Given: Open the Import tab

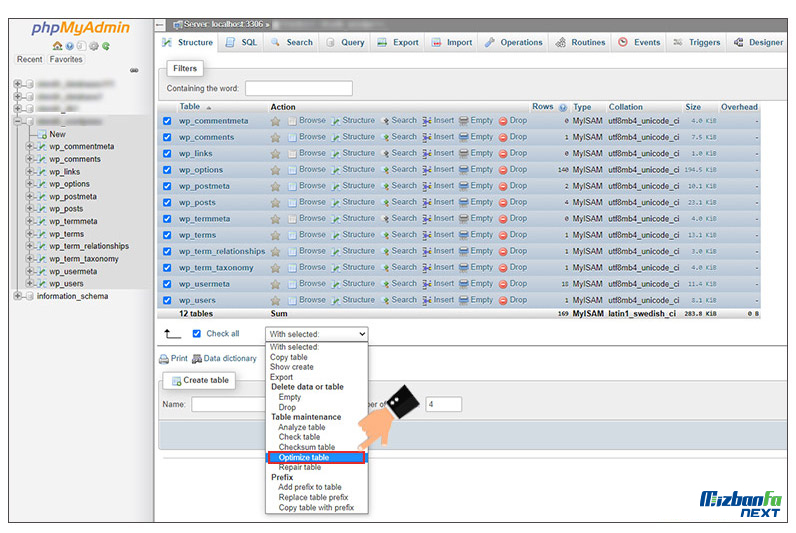Looking at the screenshot, I should (452, 43).
